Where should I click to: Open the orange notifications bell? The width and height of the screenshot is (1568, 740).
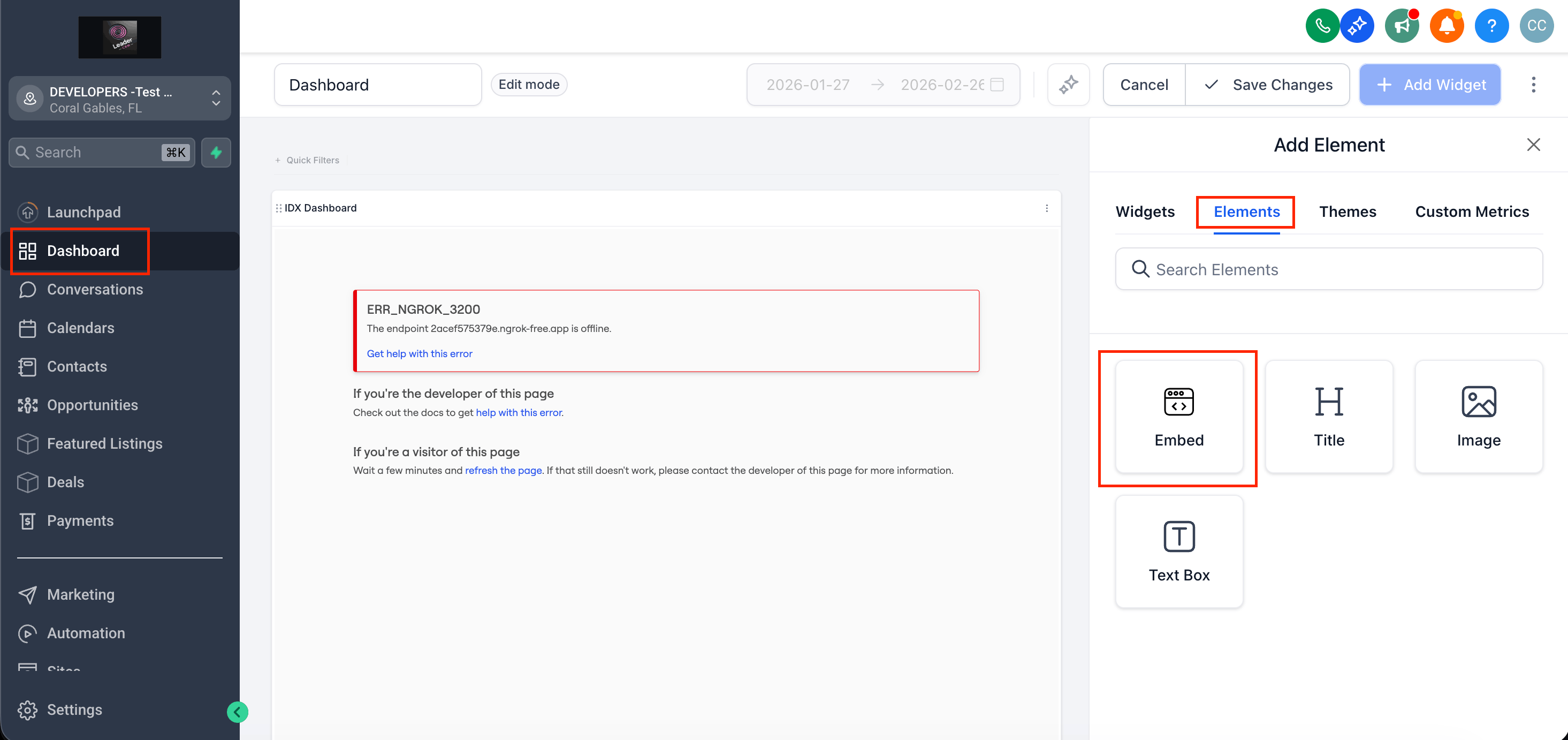(1447, 26)
